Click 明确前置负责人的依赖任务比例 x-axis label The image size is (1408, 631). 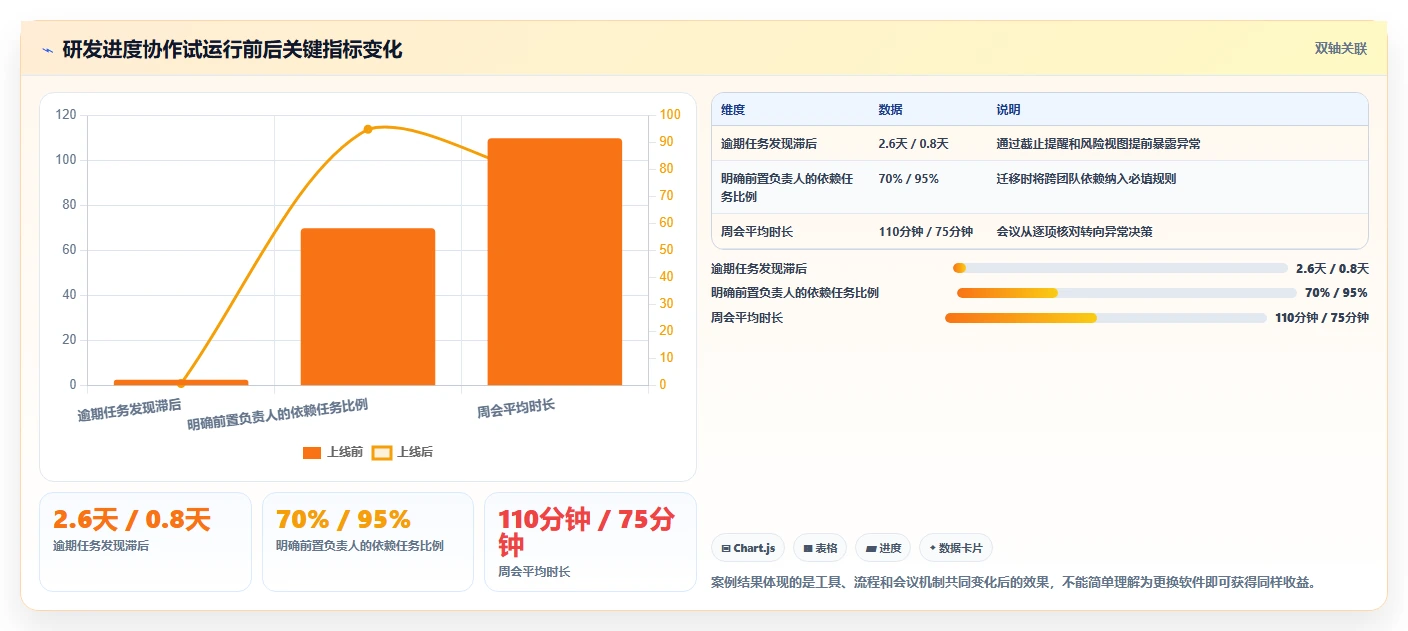coord(278,414)
